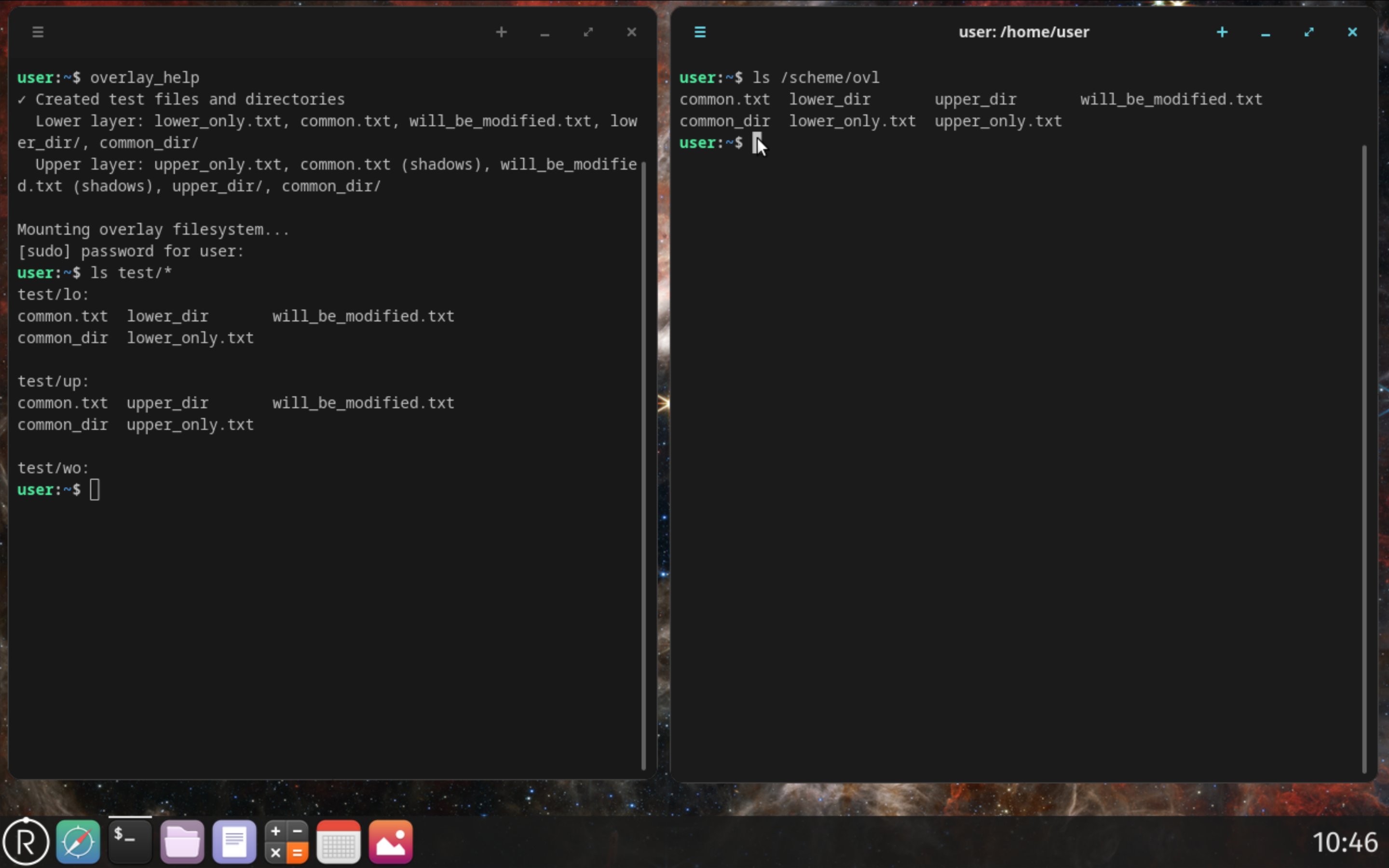Open hamburger menu in right terminal
1389x868 pixels.
(700, 32)
